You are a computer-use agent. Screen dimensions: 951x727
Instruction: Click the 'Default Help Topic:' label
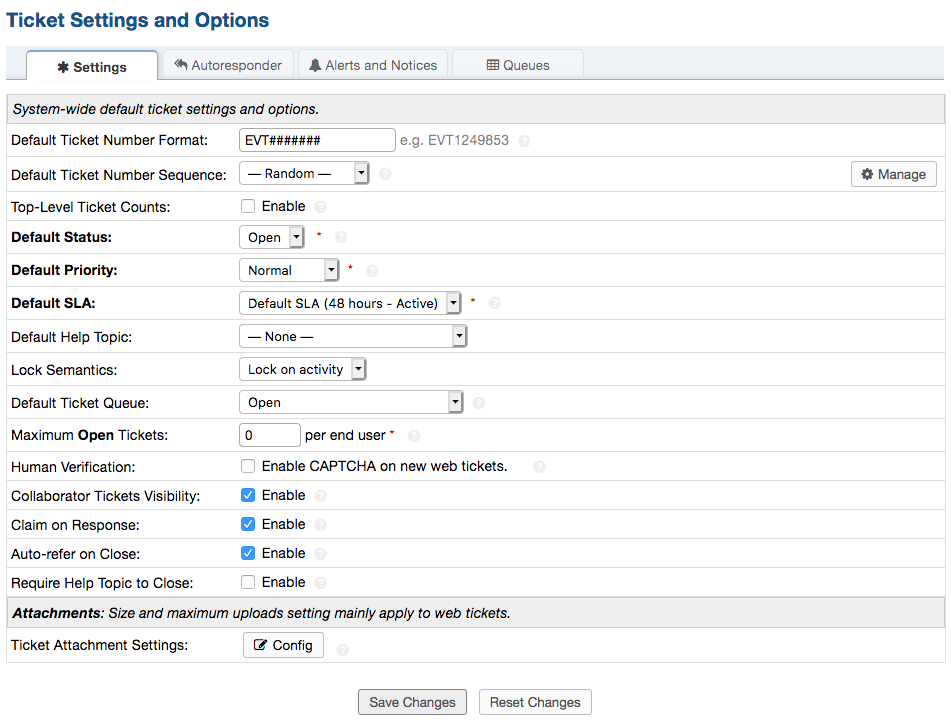(x=72, y=337)
